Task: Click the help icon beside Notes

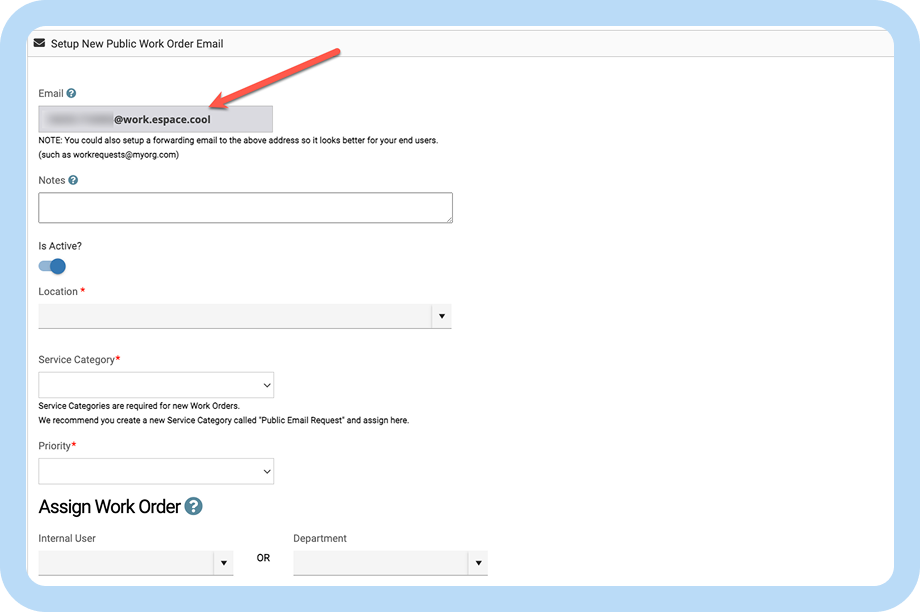Action: (x=73, y=181)
